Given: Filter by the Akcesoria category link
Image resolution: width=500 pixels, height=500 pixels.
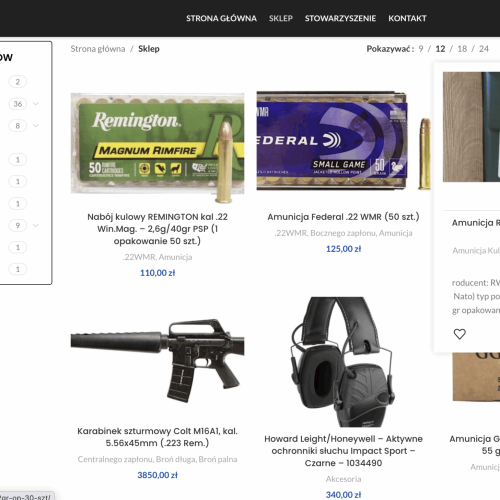Looking at the screenshot, I should pyautogui.click(x=343, y=479).
